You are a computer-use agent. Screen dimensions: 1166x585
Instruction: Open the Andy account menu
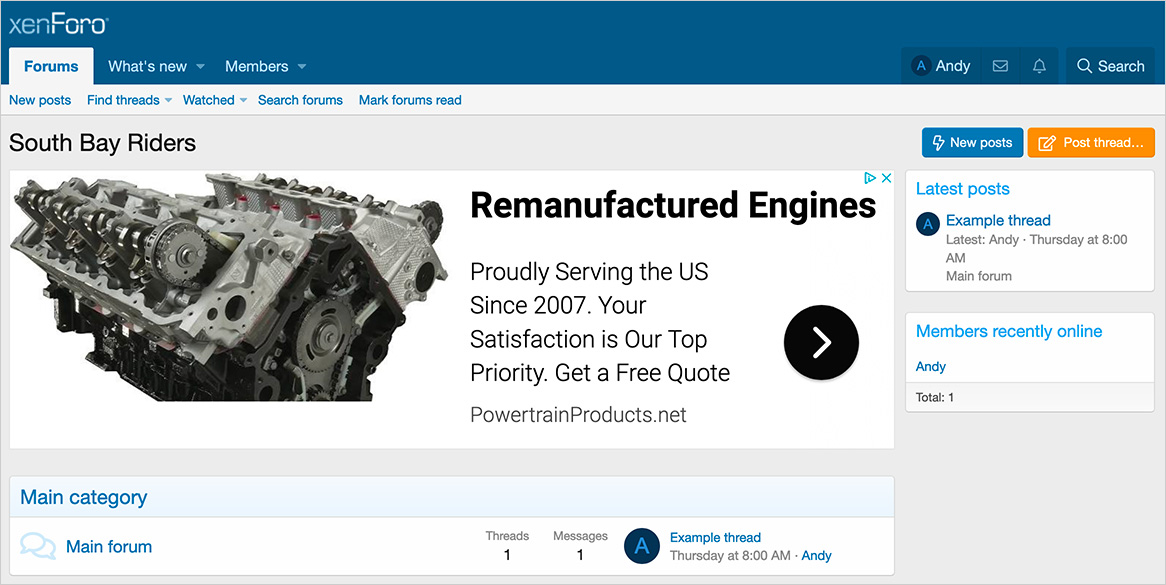tap(941, 66)
